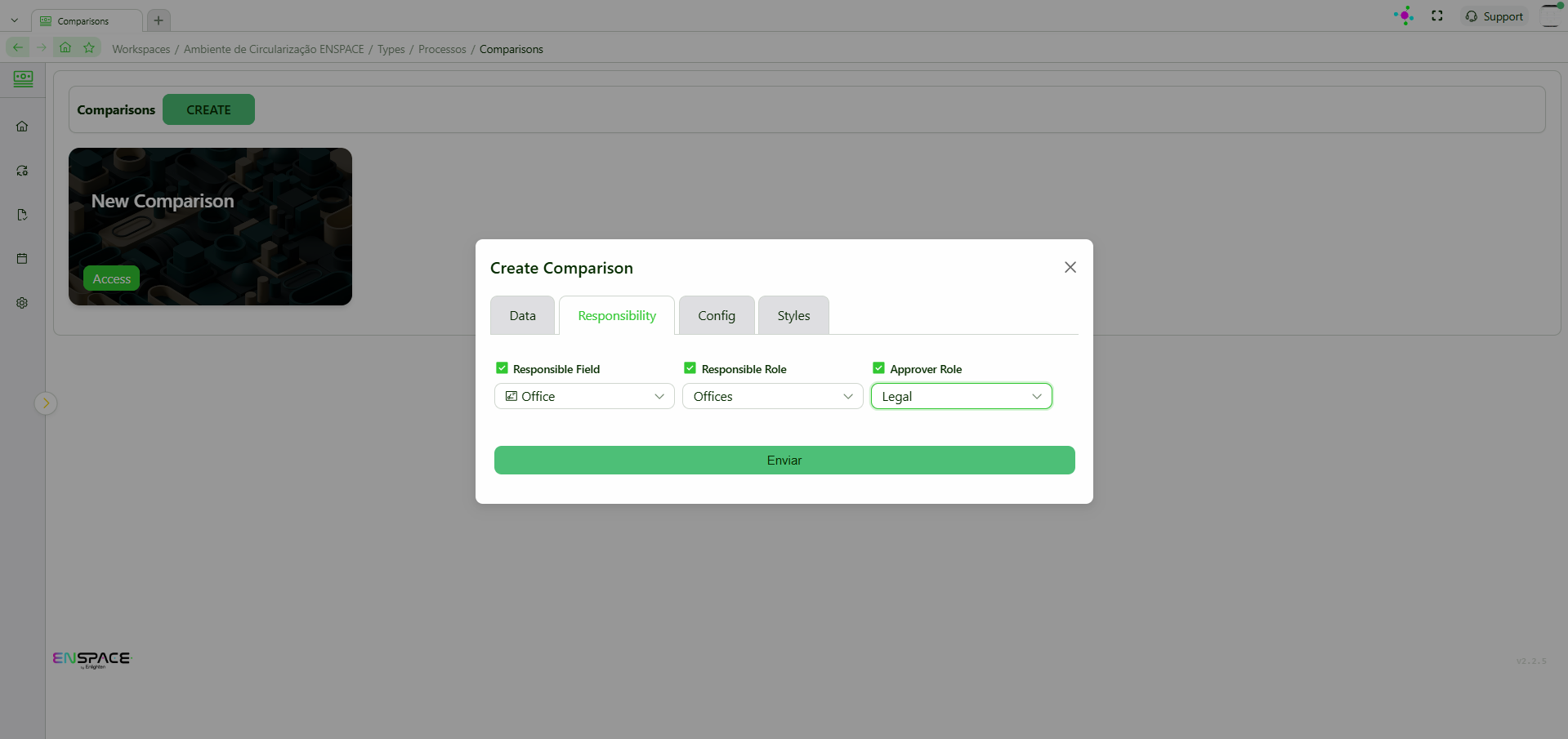The width and height of the screenshot is (1568, 739).
Task: Go to Ambiente de Circularização ENSPACE breadcrumb
Action: (274, 49)
